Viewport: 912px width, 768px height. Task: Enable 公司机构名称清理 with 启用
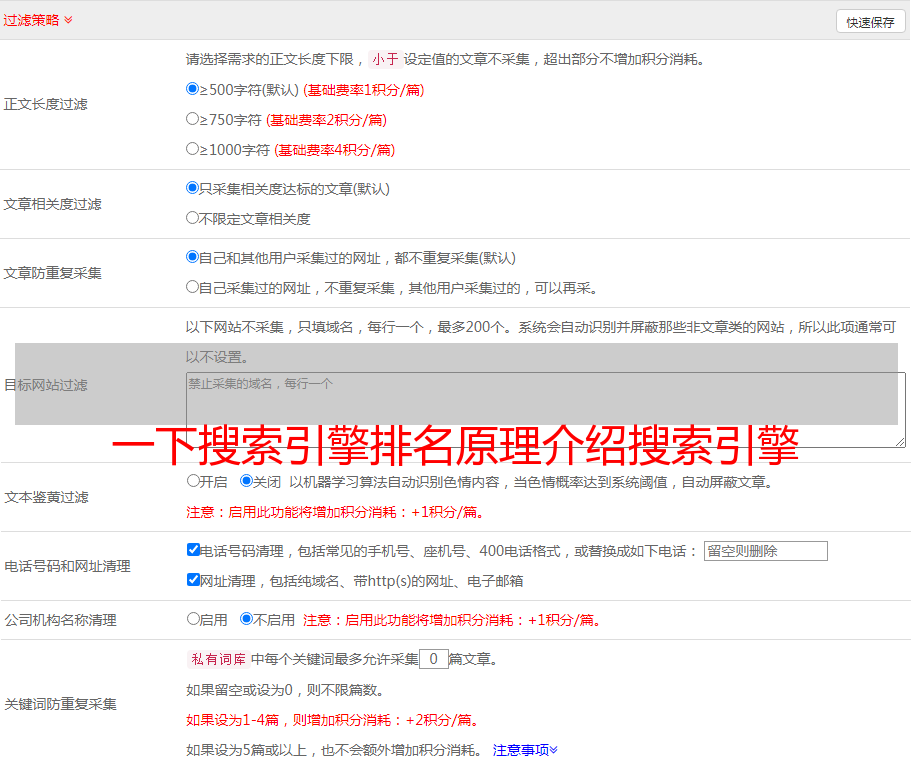tap(193, 619)
